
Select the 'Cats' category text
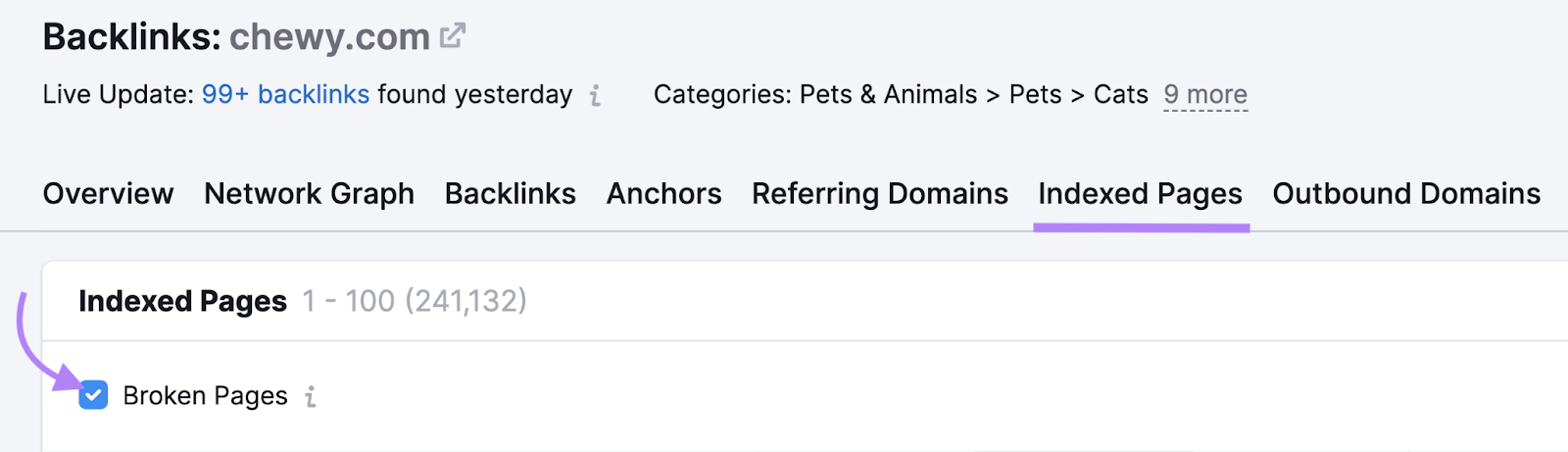click(x=1120, y=94)
